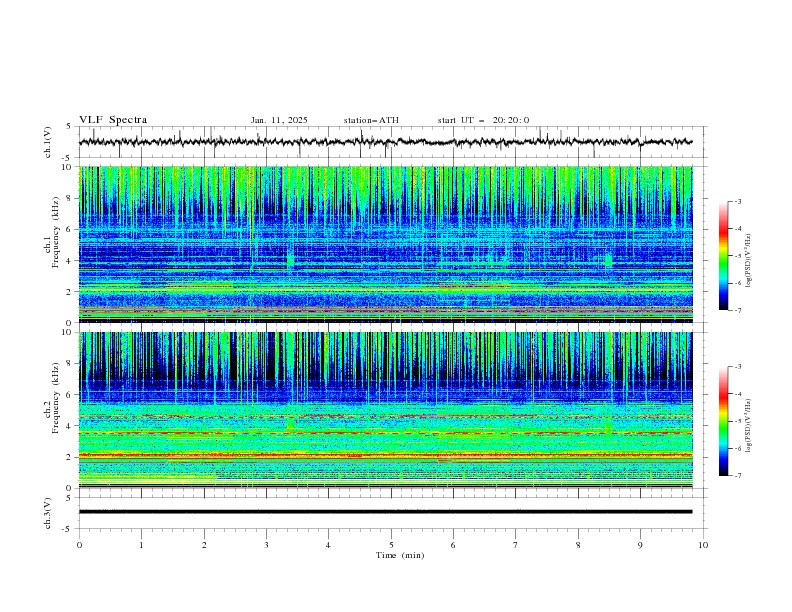
Task: Select the date "Jan. 11, 2025"
Action: (x=279, y=120)
